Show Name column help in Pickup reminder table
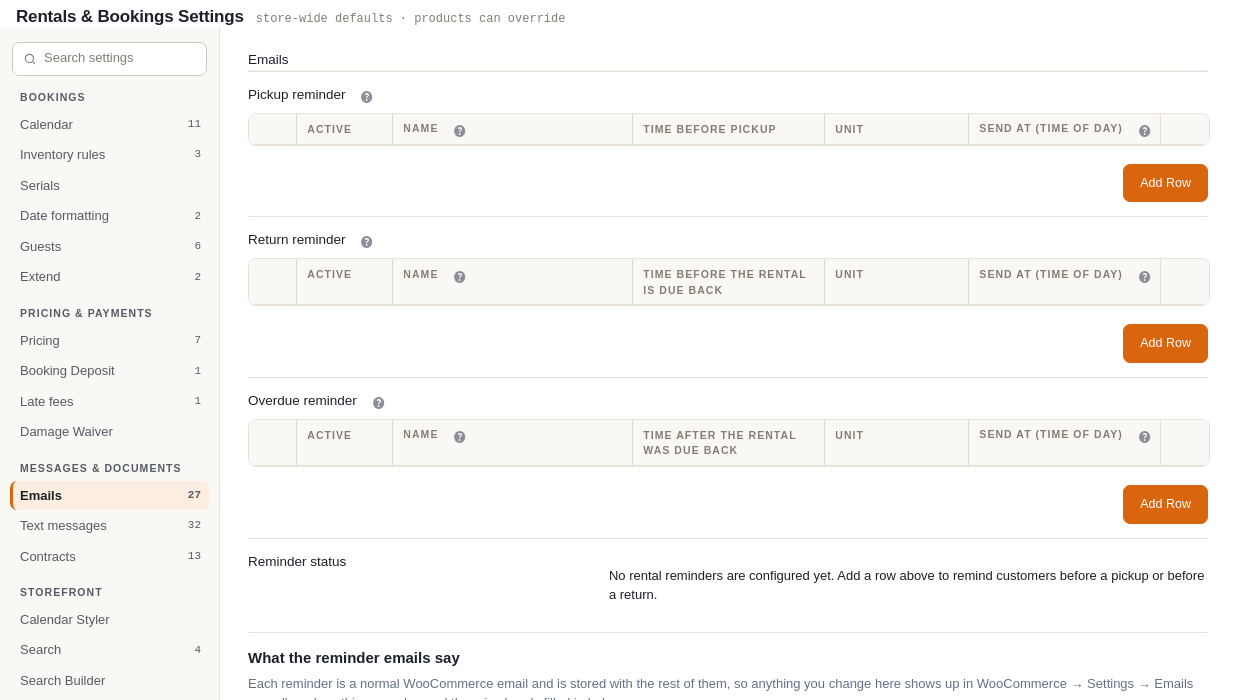 460,131
